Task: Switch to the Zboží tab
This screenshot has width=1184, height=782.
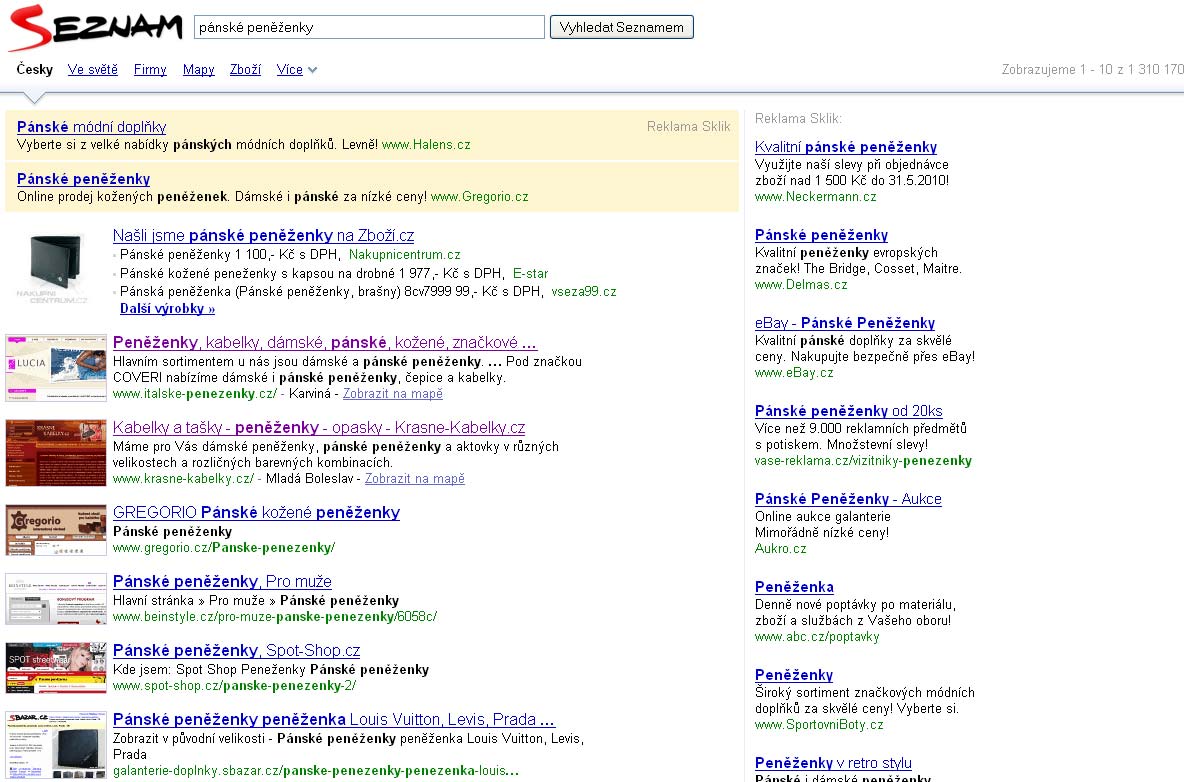Action: point(245,69)
